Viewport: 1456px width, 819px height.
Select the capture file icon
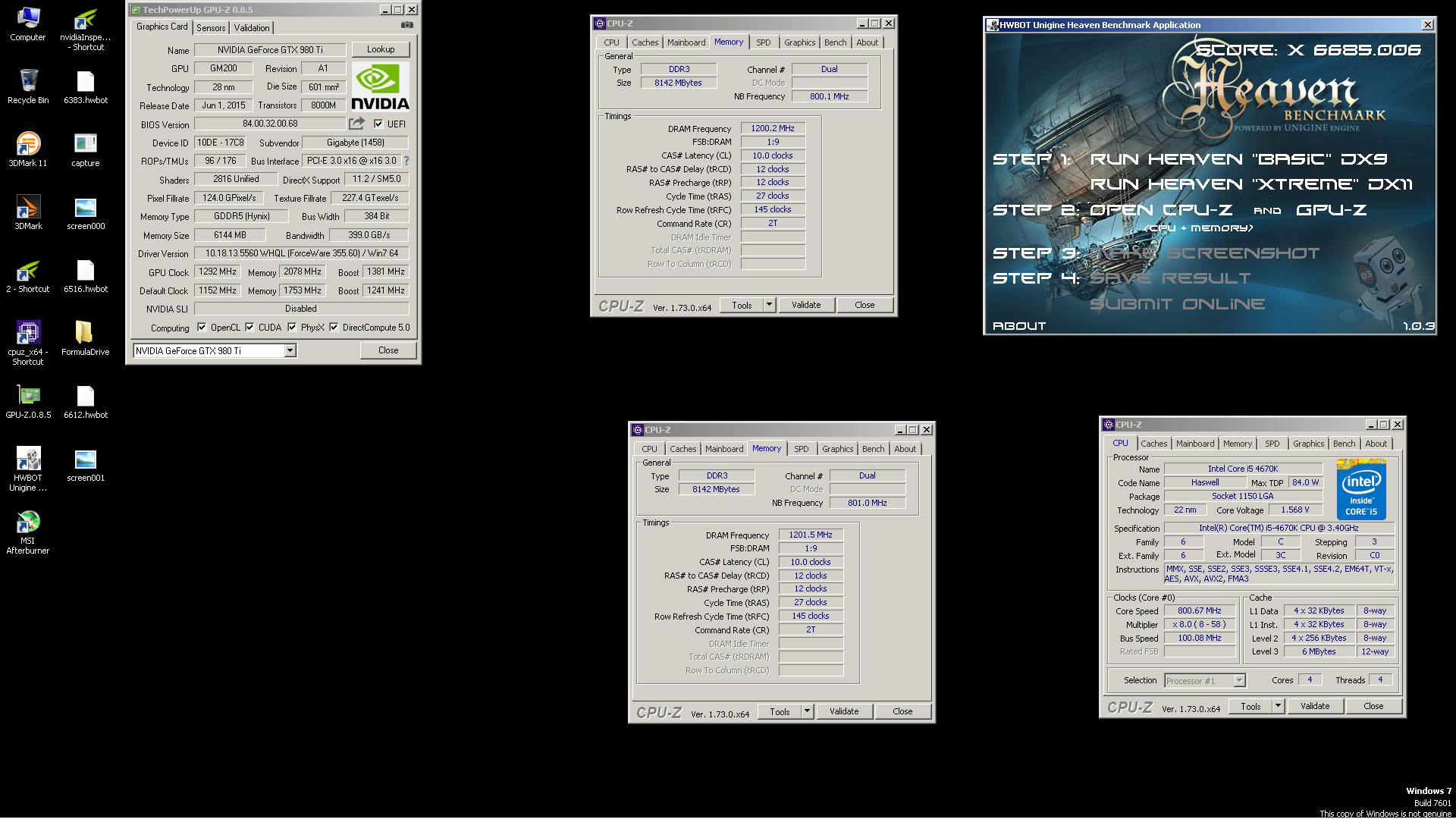coord(86,150)
